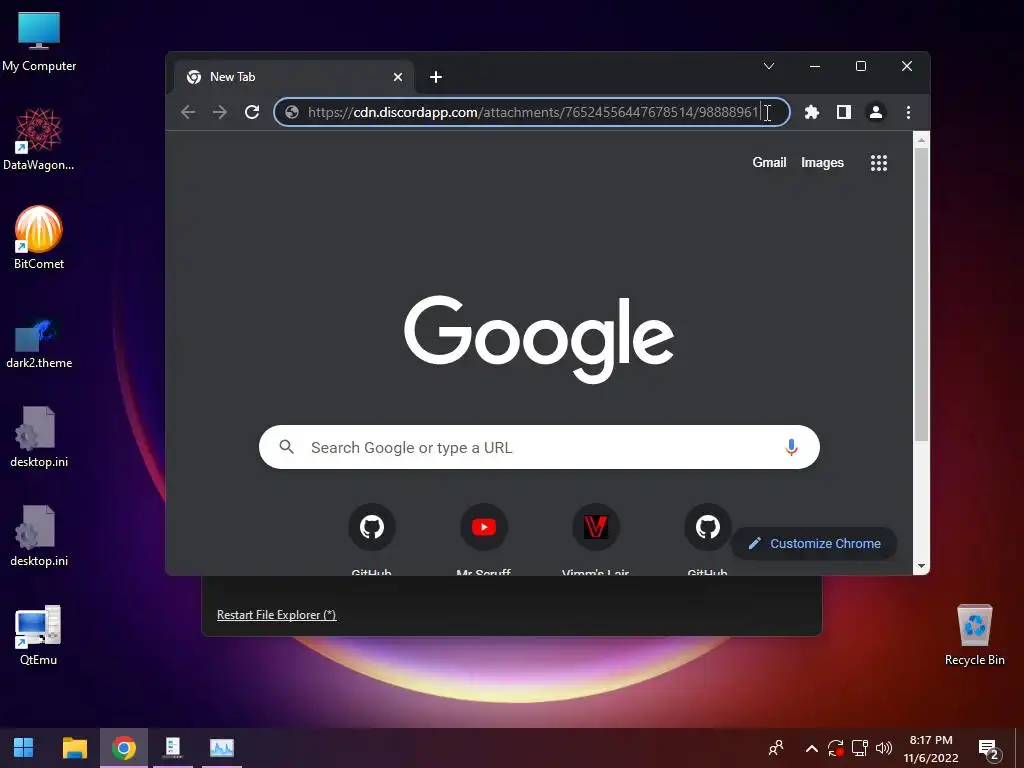Click the Google logo

[539, 339]
